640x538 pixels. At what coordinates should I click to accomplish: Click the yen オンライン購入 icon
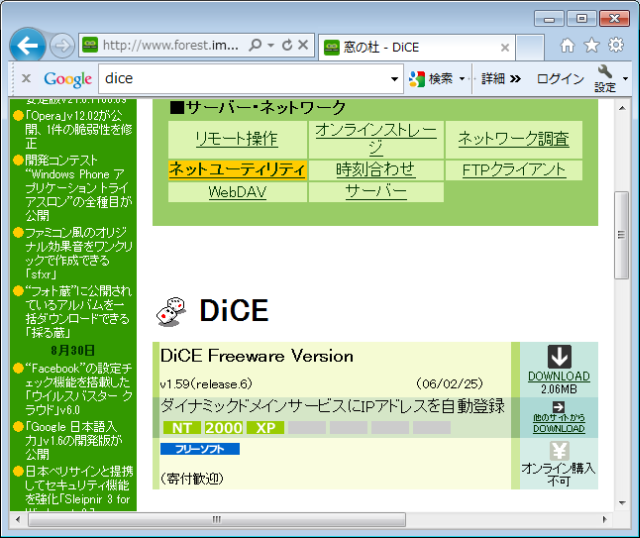point(559,451)
